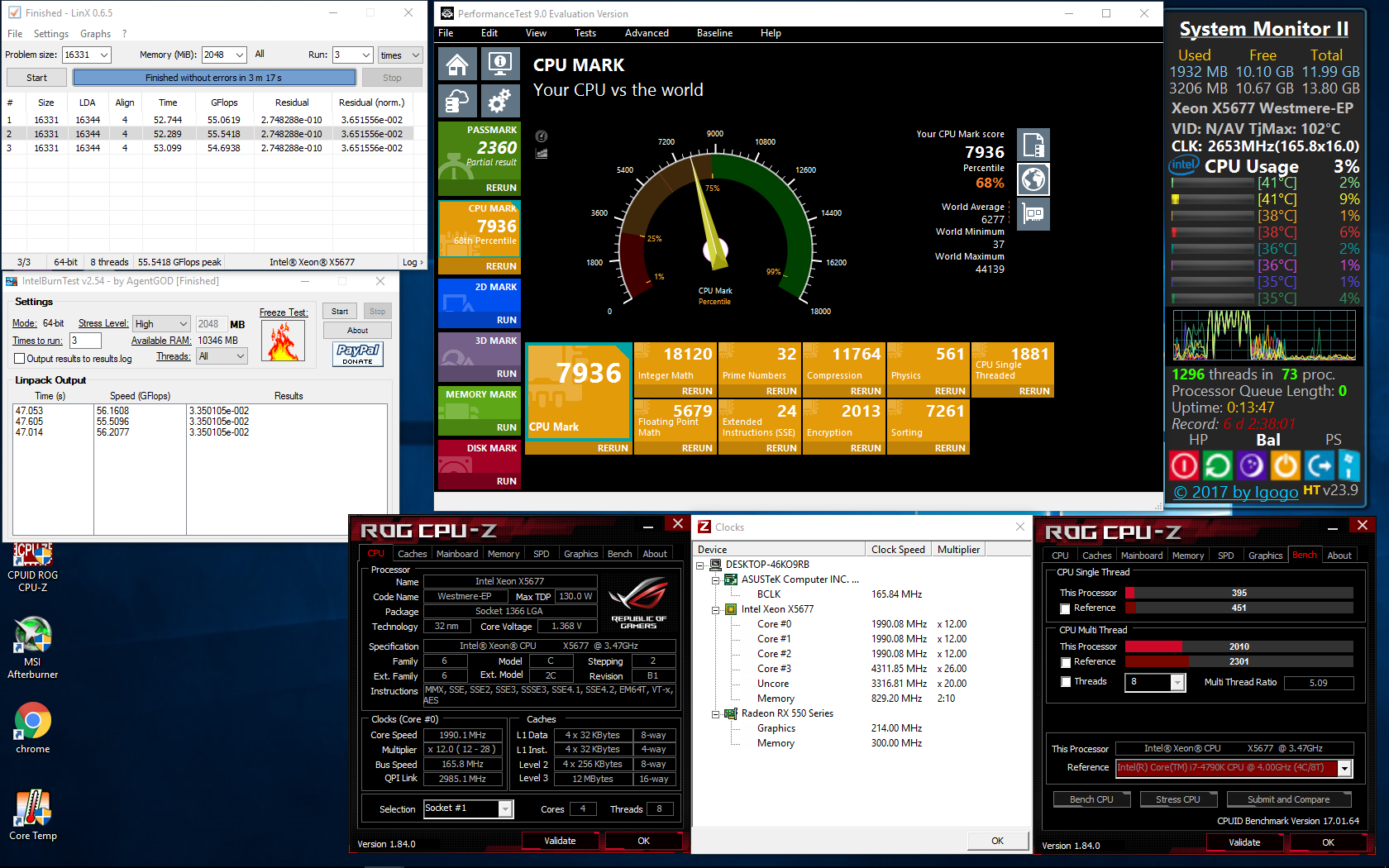Image resolution: width=1389 pixels, height=868 pixels.
Task: Click LinX finished progress bar
Action: [x=214, y=78]
